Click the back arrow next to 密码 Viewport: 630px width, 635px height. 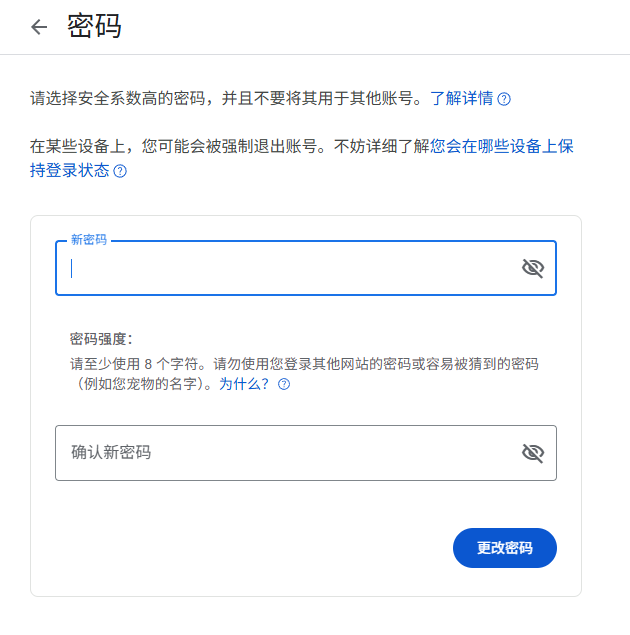coord(39,27)
